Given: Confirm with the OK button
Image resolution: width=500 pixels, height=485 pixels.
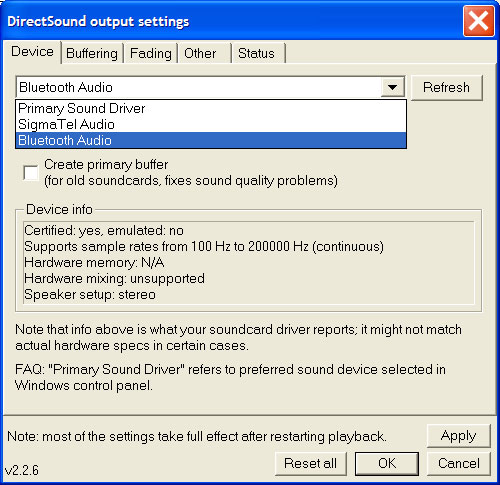Looking at the screenshot, I should click(x=387, y=463).
